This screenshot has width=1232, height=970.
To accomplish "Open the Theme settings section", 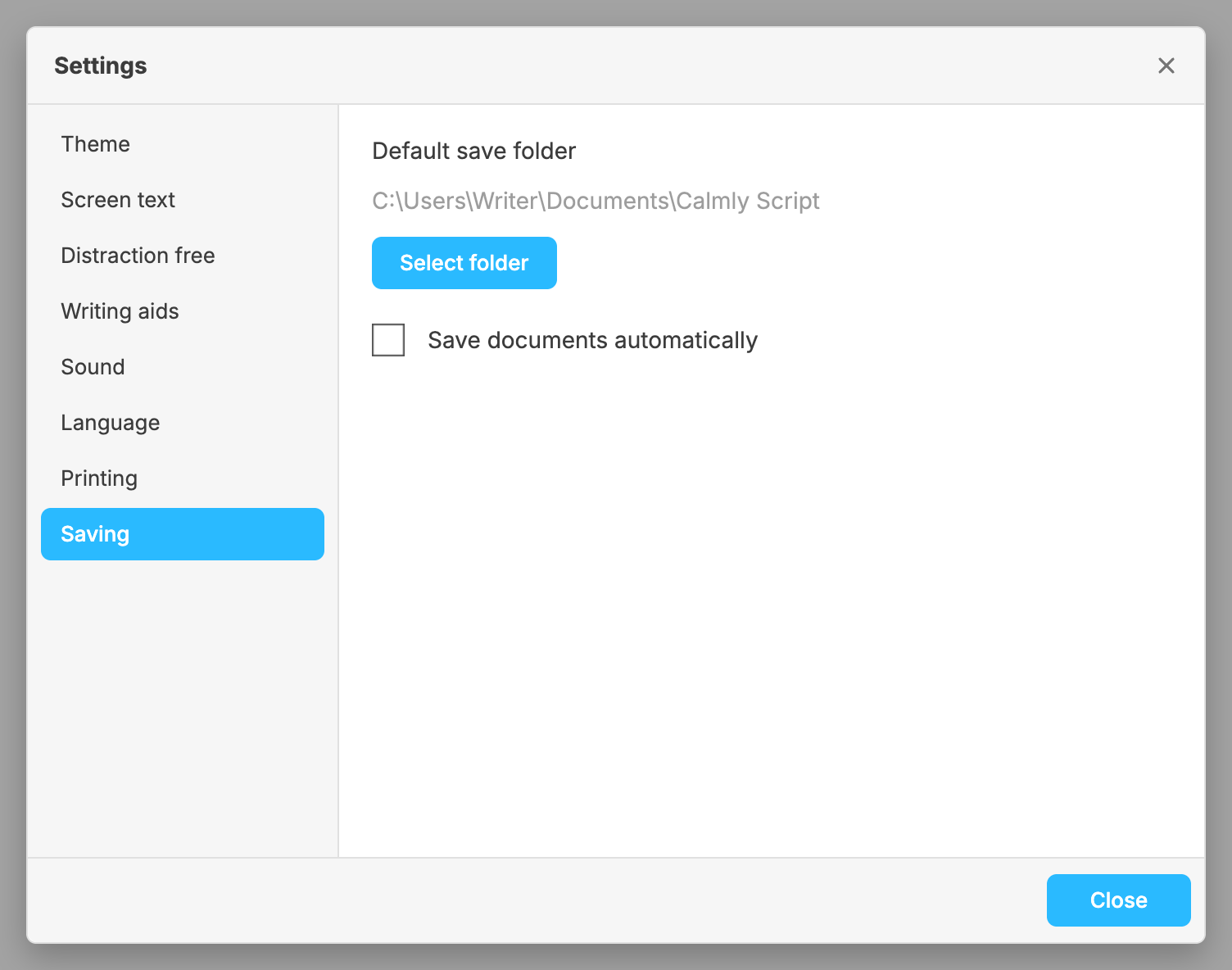I will [x=183, y=144].
